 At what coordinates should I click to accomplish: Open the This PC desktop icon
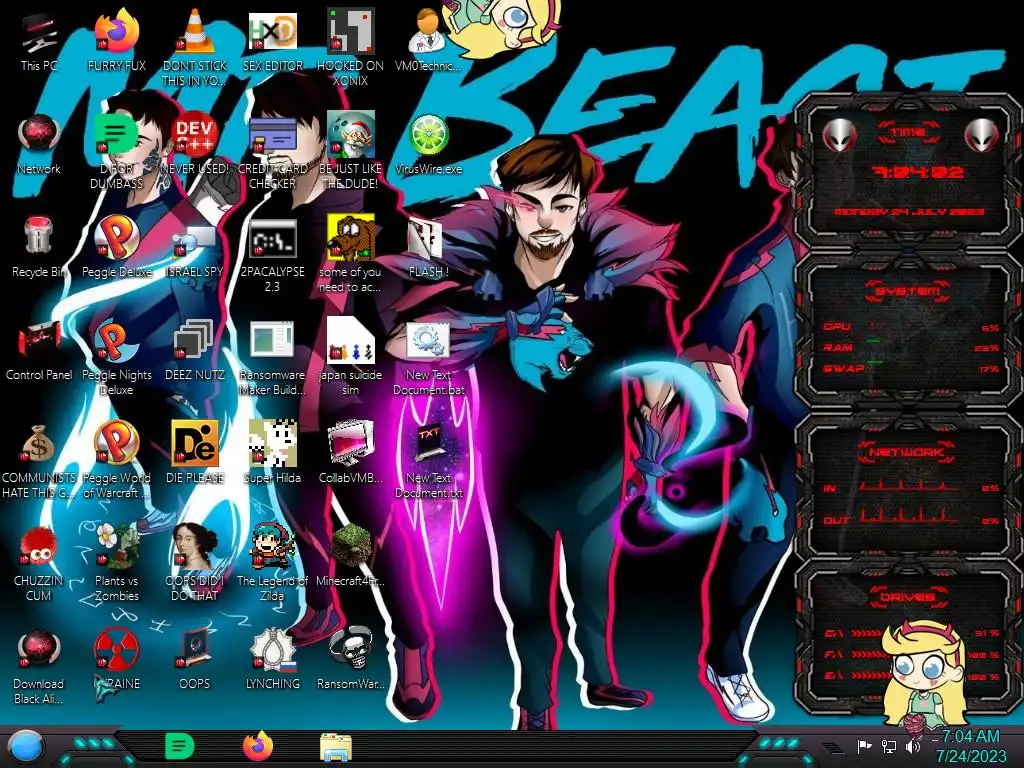[x=39, y=40]
